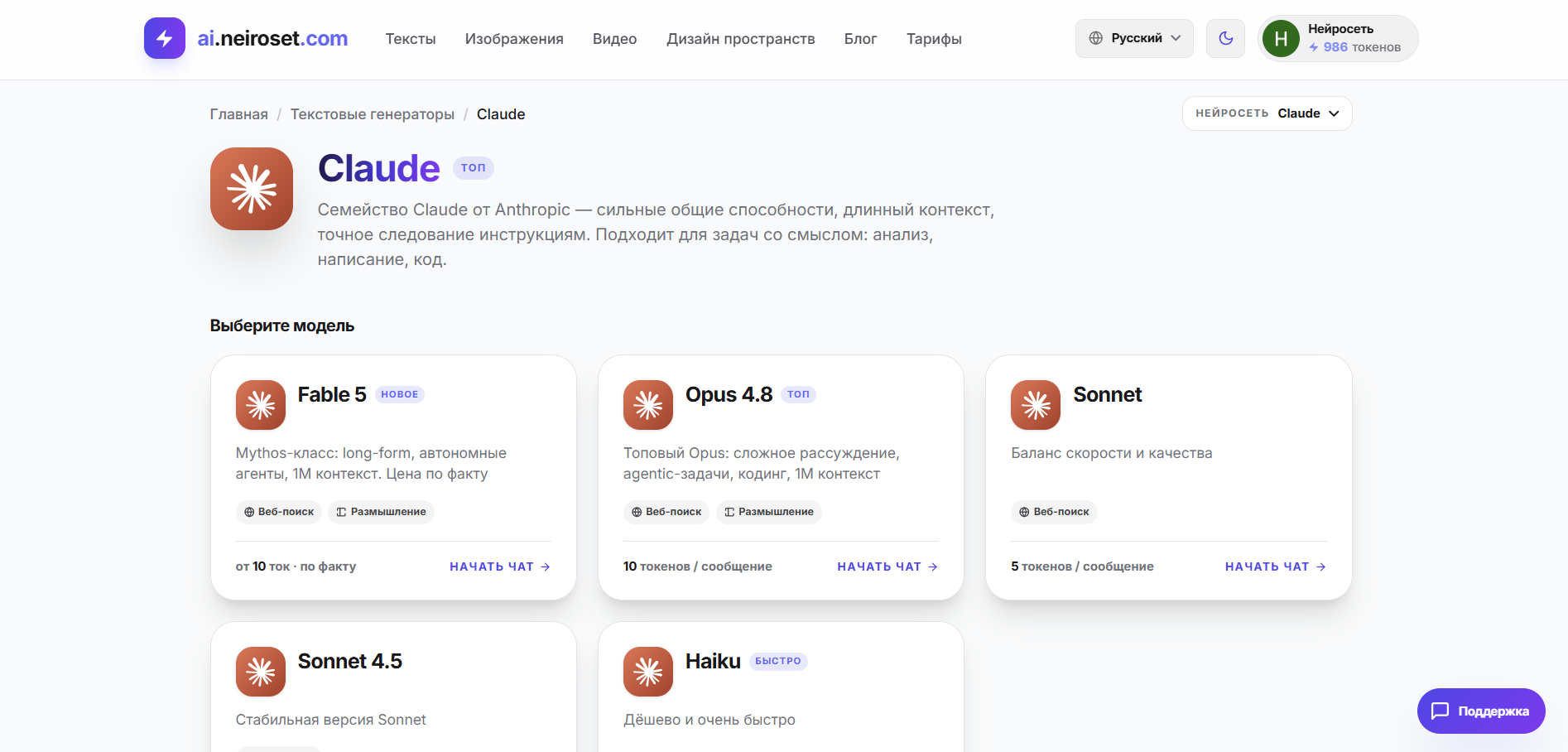The width and height of the screenshot is (1568, 752).
Task: Open the Тексты menu
Action: coord(411,39)
